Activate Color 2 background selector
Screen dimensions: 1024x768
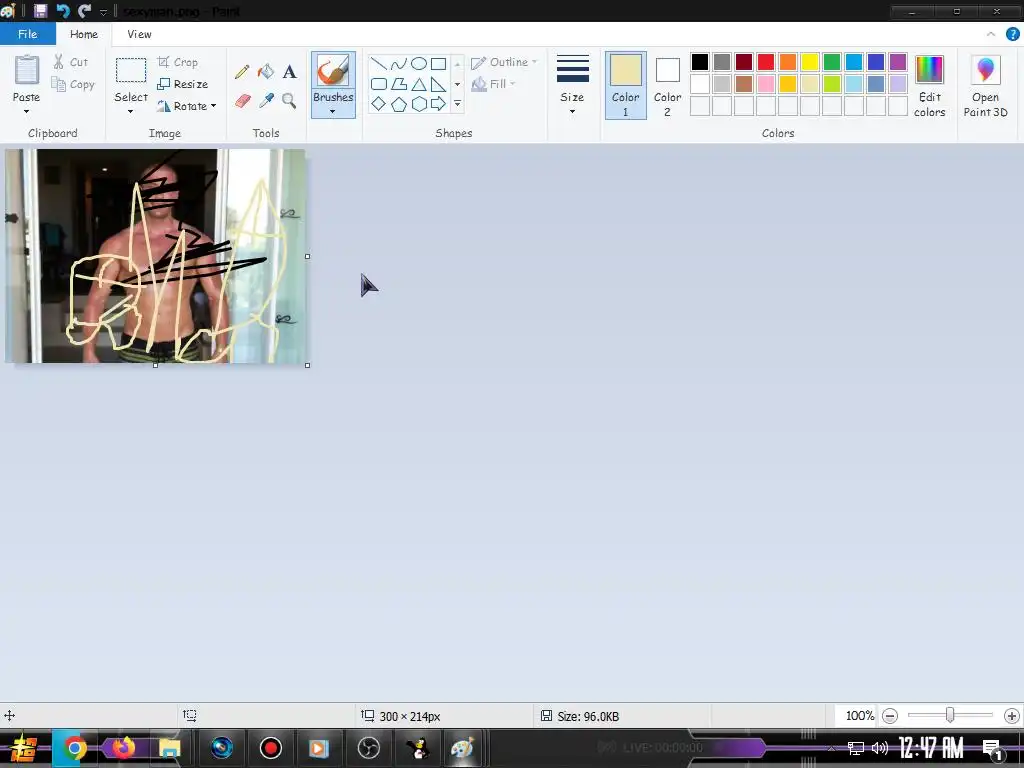[x=667, y=86]
